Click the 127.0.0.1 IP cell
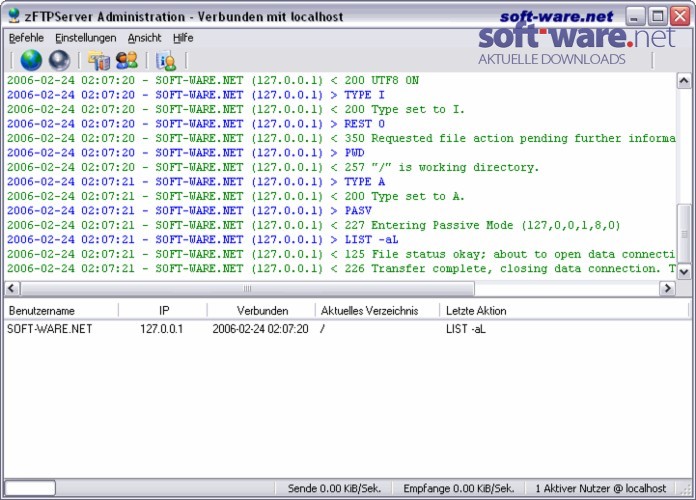 click(x=162, y=329)
